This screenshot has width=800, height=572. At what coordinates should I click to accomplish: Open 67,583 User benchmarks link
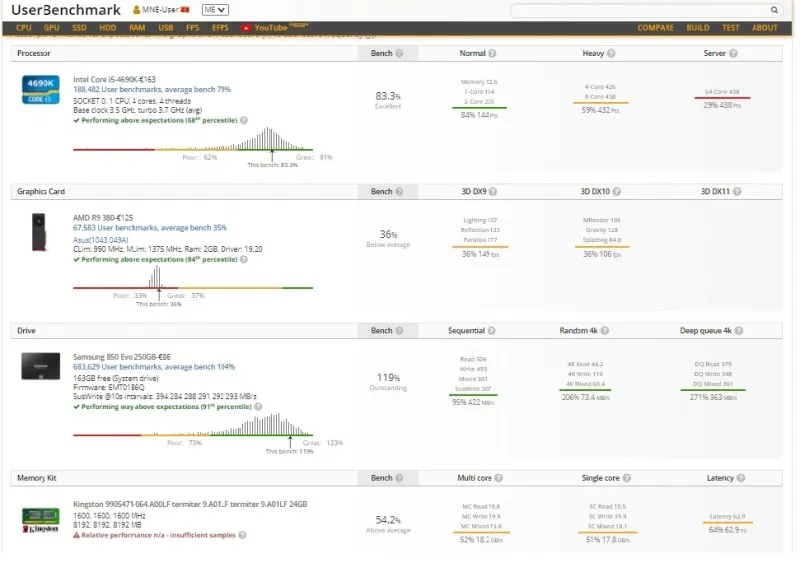[x=149, y=228]
